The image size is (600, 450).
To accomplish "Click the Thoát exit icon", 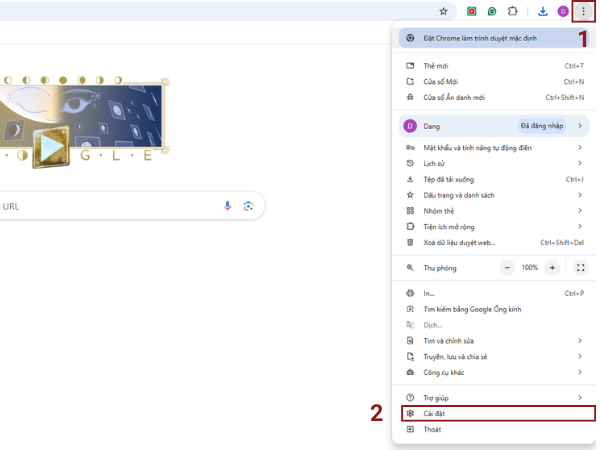I will [410, 430].
